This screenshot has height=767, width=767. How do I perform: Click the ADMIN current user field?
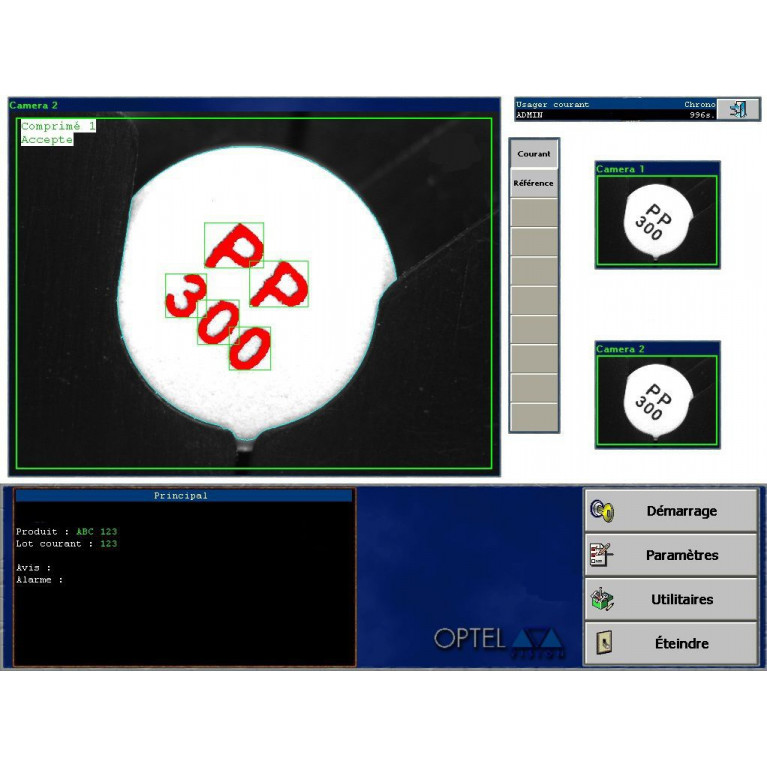pos(530,115)
